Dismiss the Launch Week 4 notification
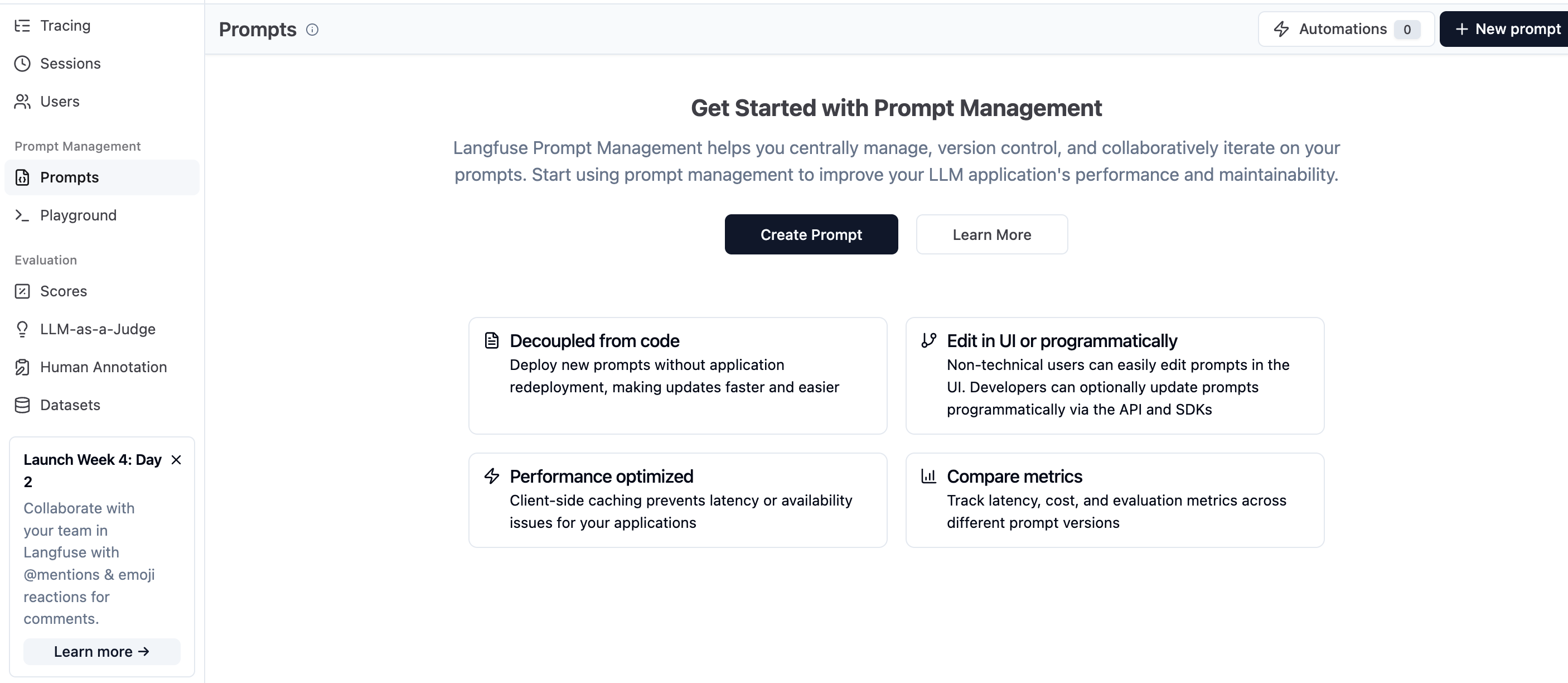The height and width of the screenshot is (683, 1568). point(177,459)
